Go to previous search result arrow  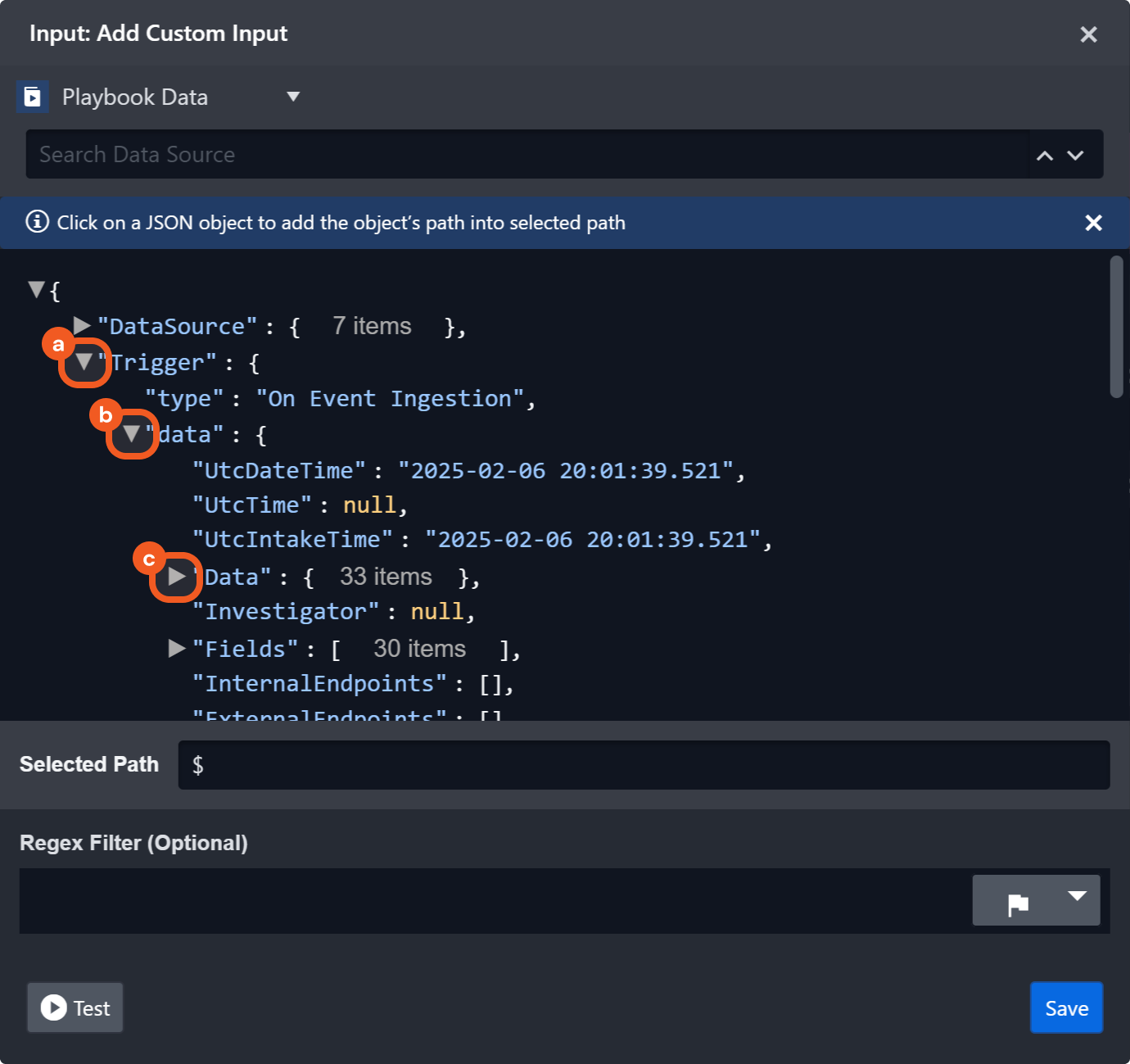[1045, 156]
